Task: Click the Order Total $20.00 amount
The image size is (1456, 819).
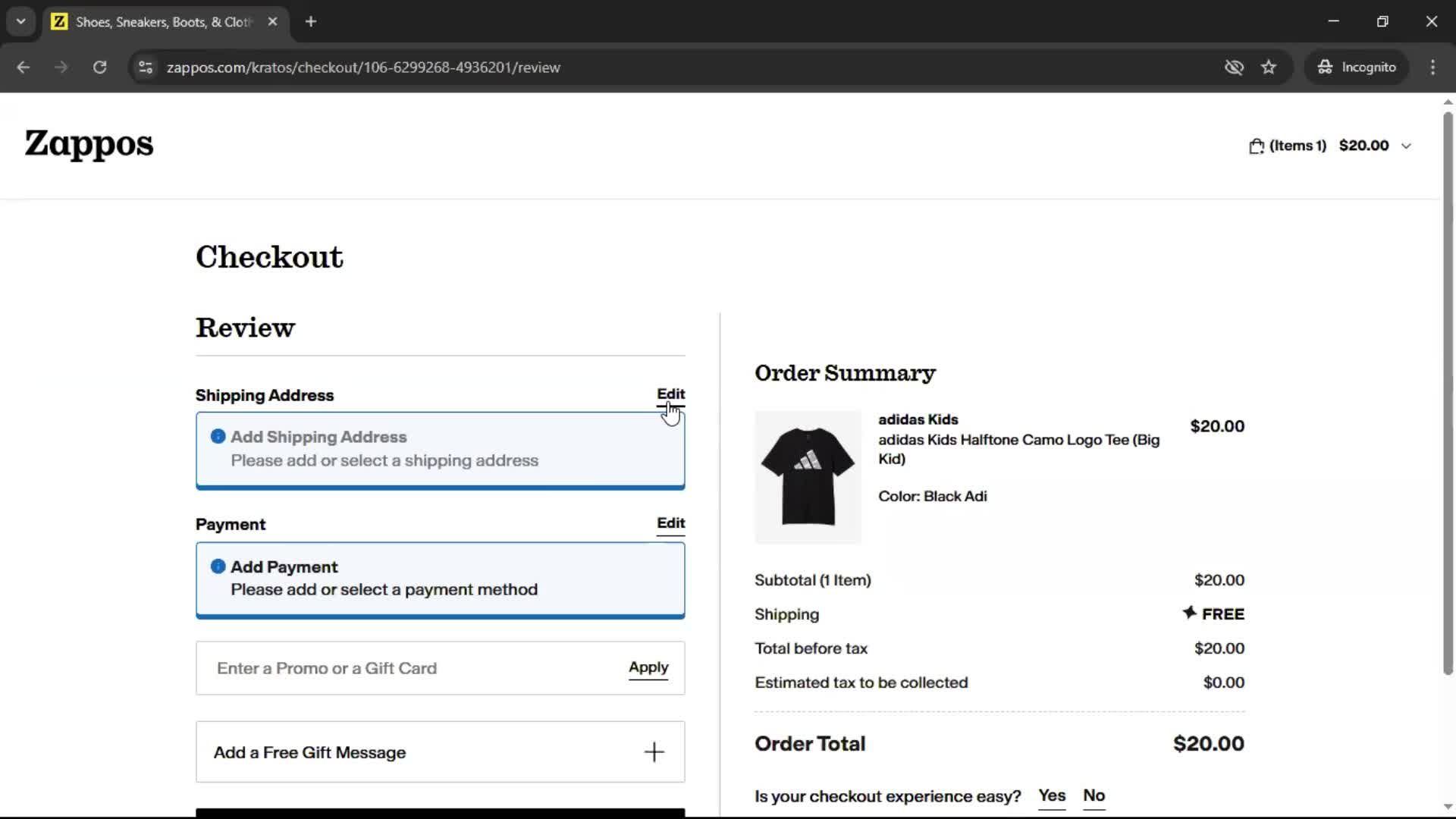Action: (x=1208, y=744)
